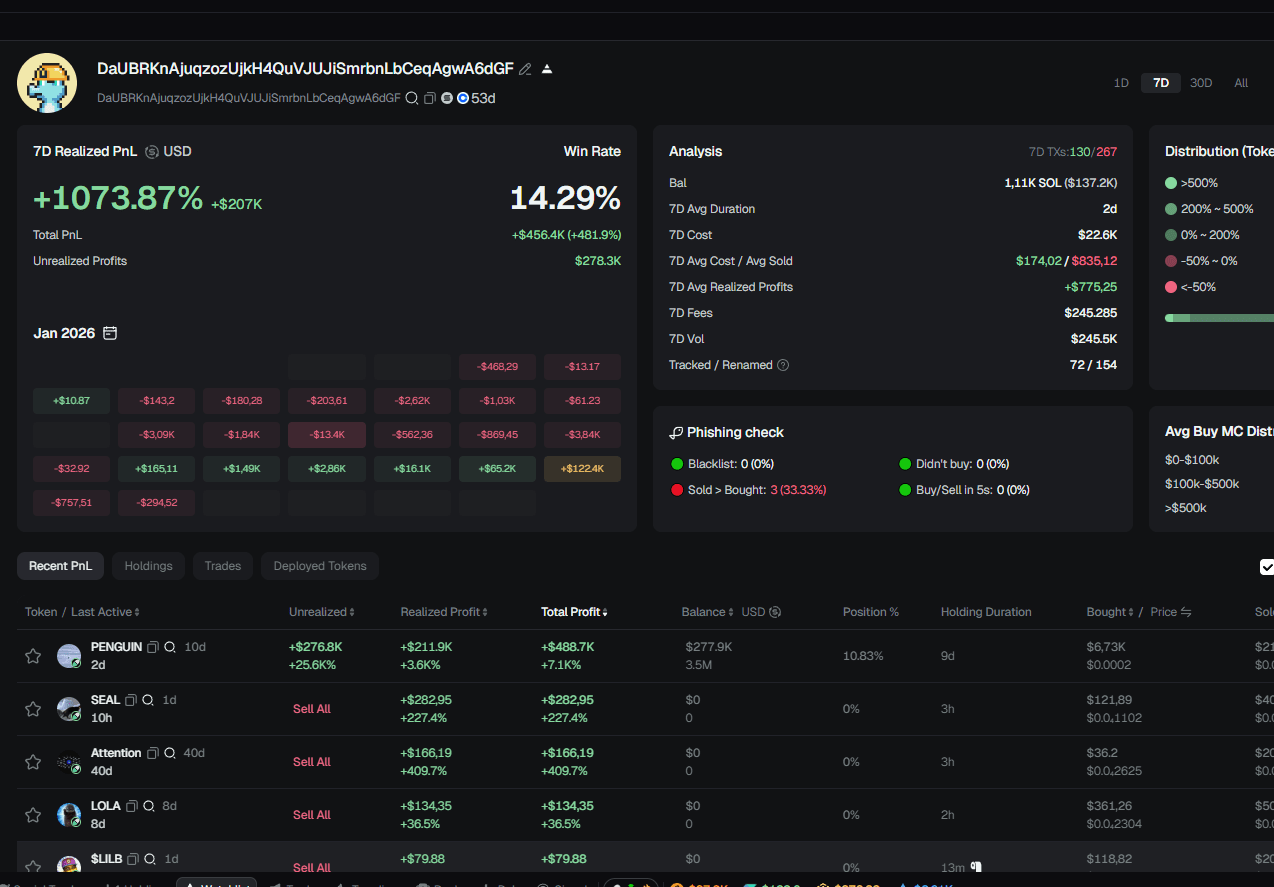Open the calendar icon next to Jan 2026
1274x887 pixels.
[110, 333]
